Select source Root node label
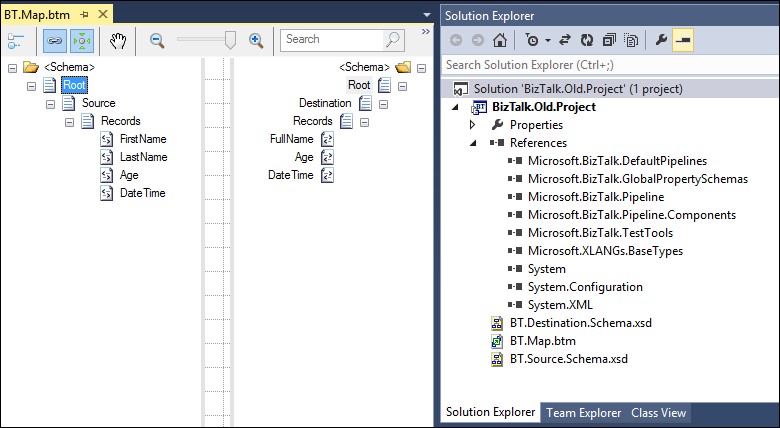The width and height of the screenshot is (780, 428). [x=74, y=85]
